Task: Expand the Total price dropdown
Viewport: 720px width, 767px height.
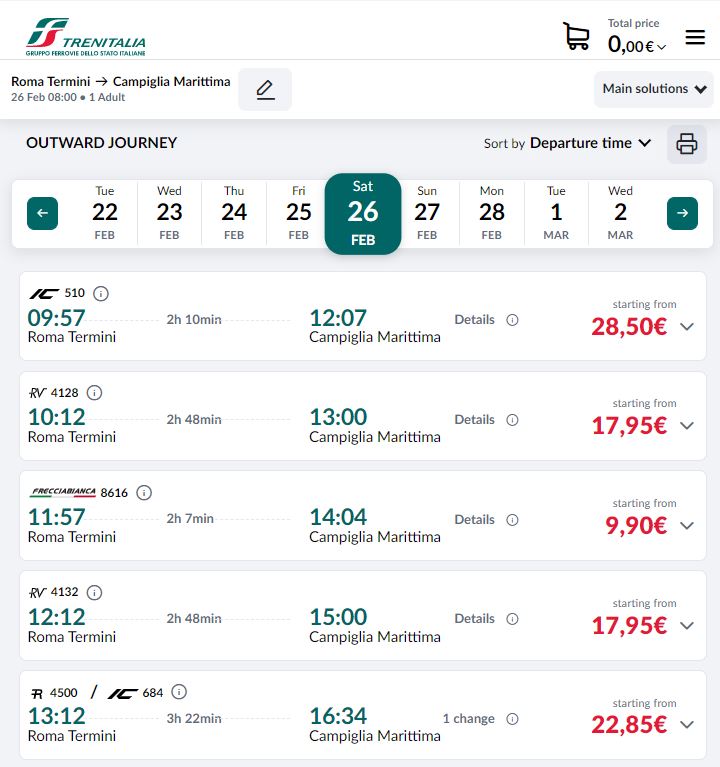Action: click(x=637, y=45)
